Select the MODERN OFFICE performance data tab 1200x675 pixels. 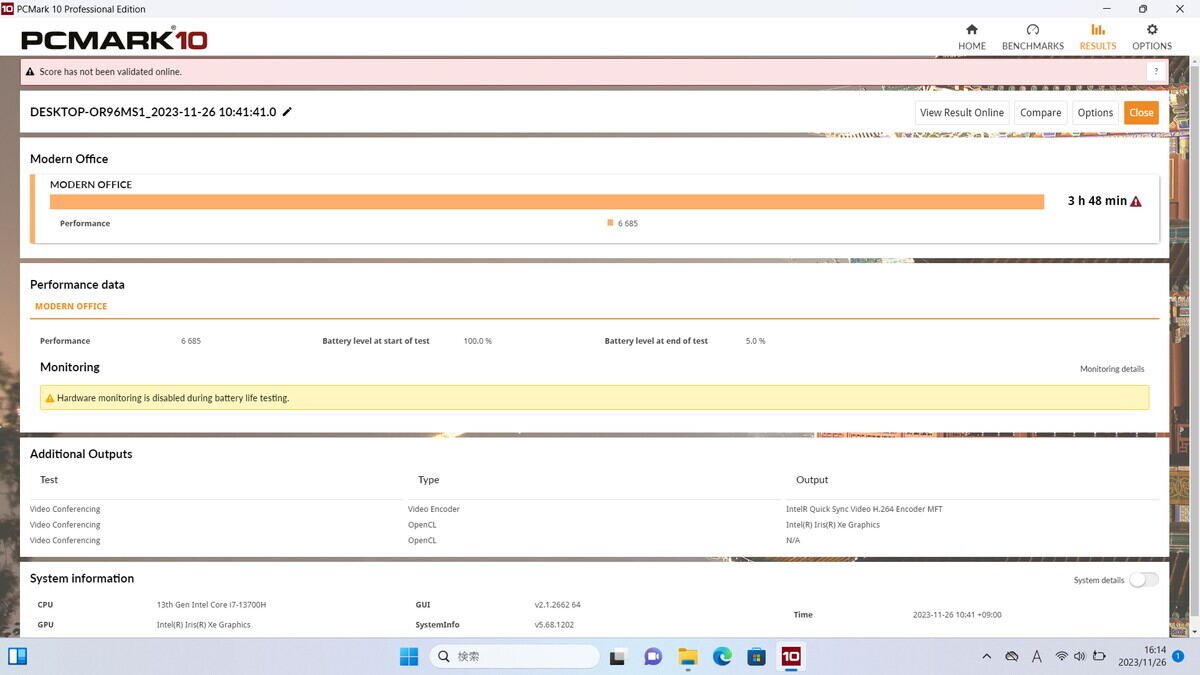click(x=71, y=306)
